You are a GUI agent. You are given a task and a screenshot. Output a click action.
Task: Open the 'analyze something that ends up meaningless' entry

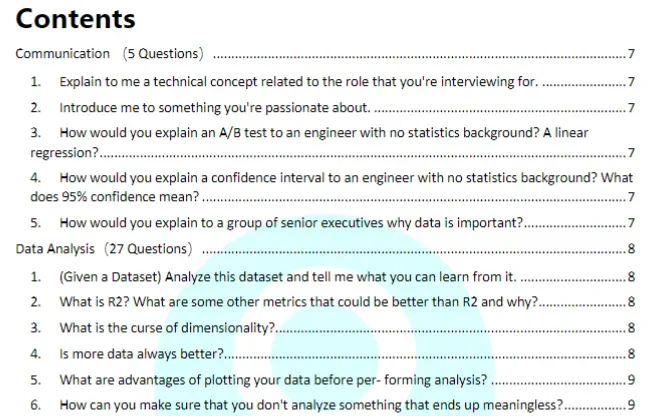click(310, 406)
